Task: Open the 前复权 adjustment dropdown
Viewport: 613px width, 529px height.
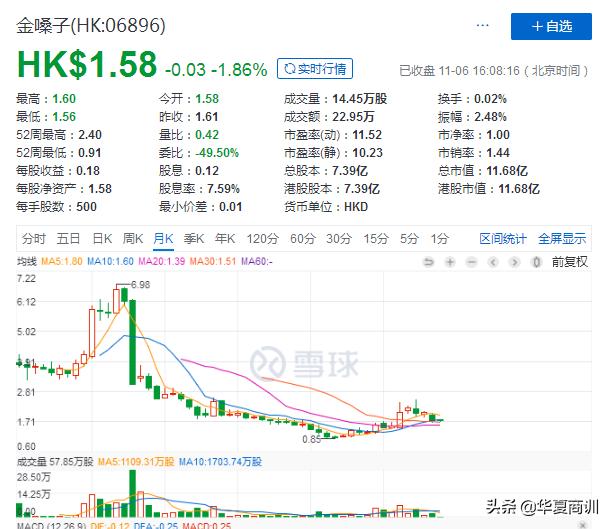Action: click(570, 262)
